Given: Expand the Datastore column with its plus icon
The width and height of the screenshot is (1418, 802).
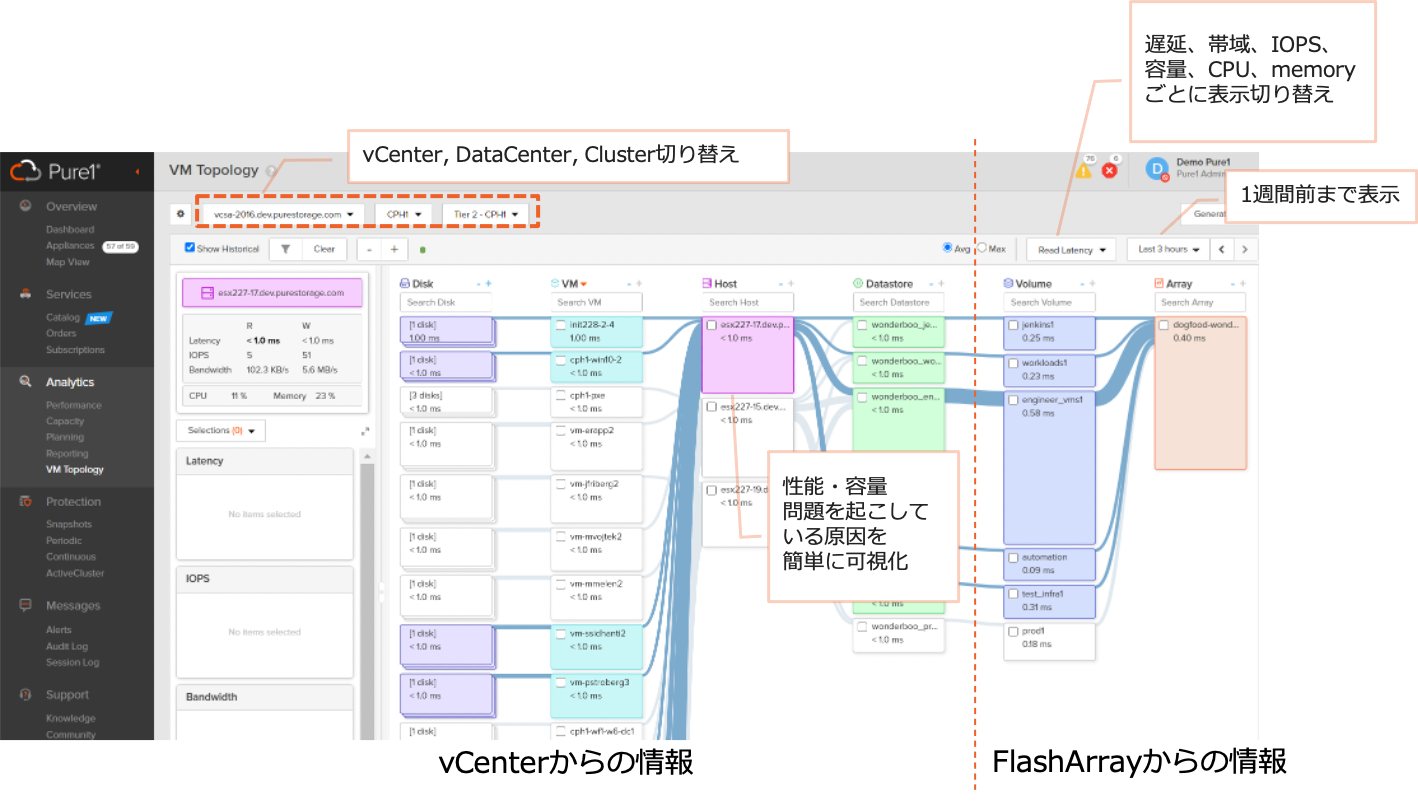Looking at the screenshot, I should (940, 284).
